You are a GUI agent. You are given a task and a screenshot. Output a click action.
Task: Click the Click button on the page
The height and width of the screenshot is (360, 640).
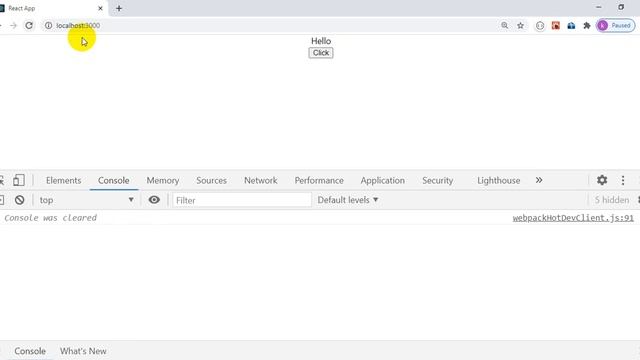[321, 53]
